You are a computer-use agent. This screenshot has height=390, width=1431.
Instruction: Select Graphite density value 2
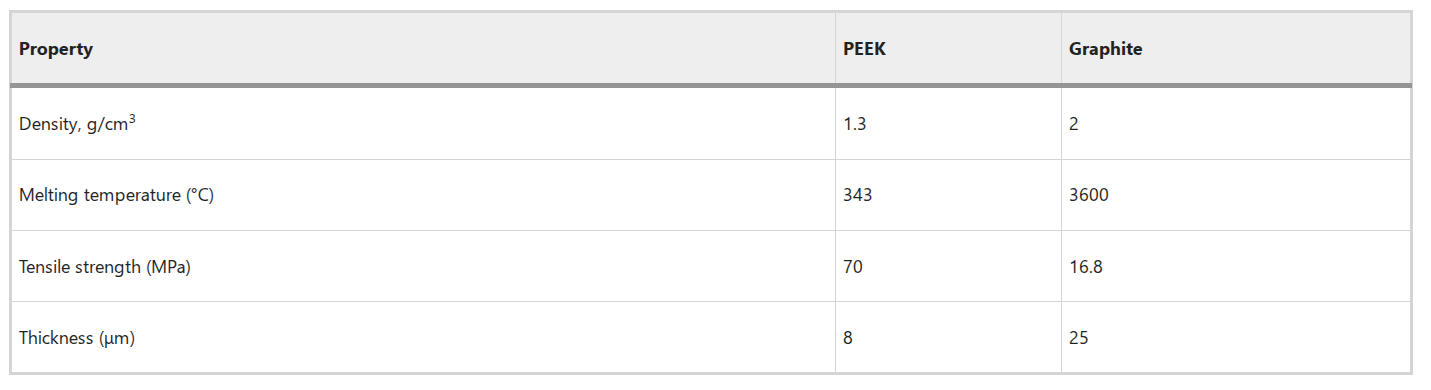(x=1074, y=124)
